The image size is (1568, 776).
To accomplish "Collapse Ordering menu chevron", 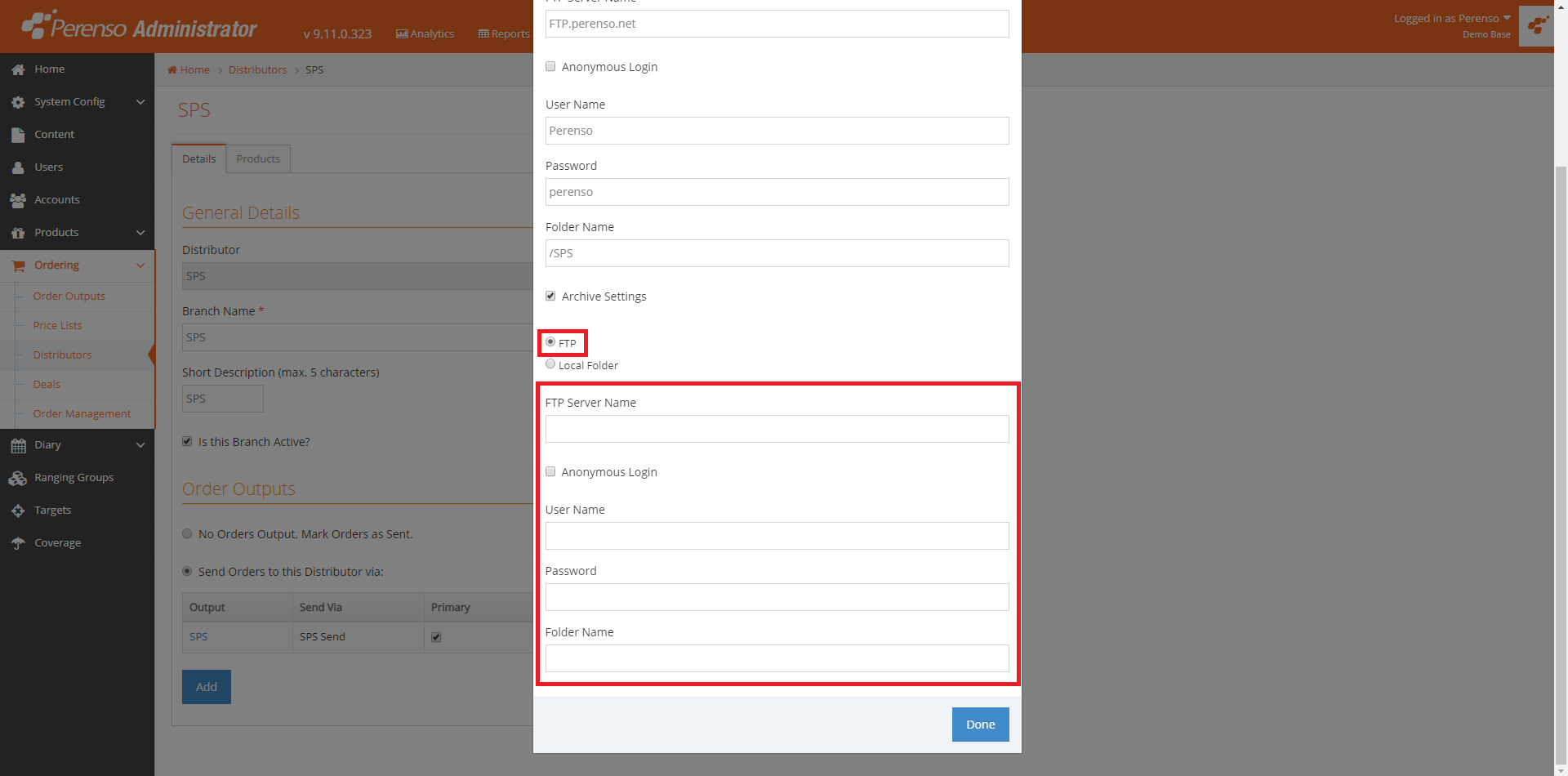I will coord(140,265).
